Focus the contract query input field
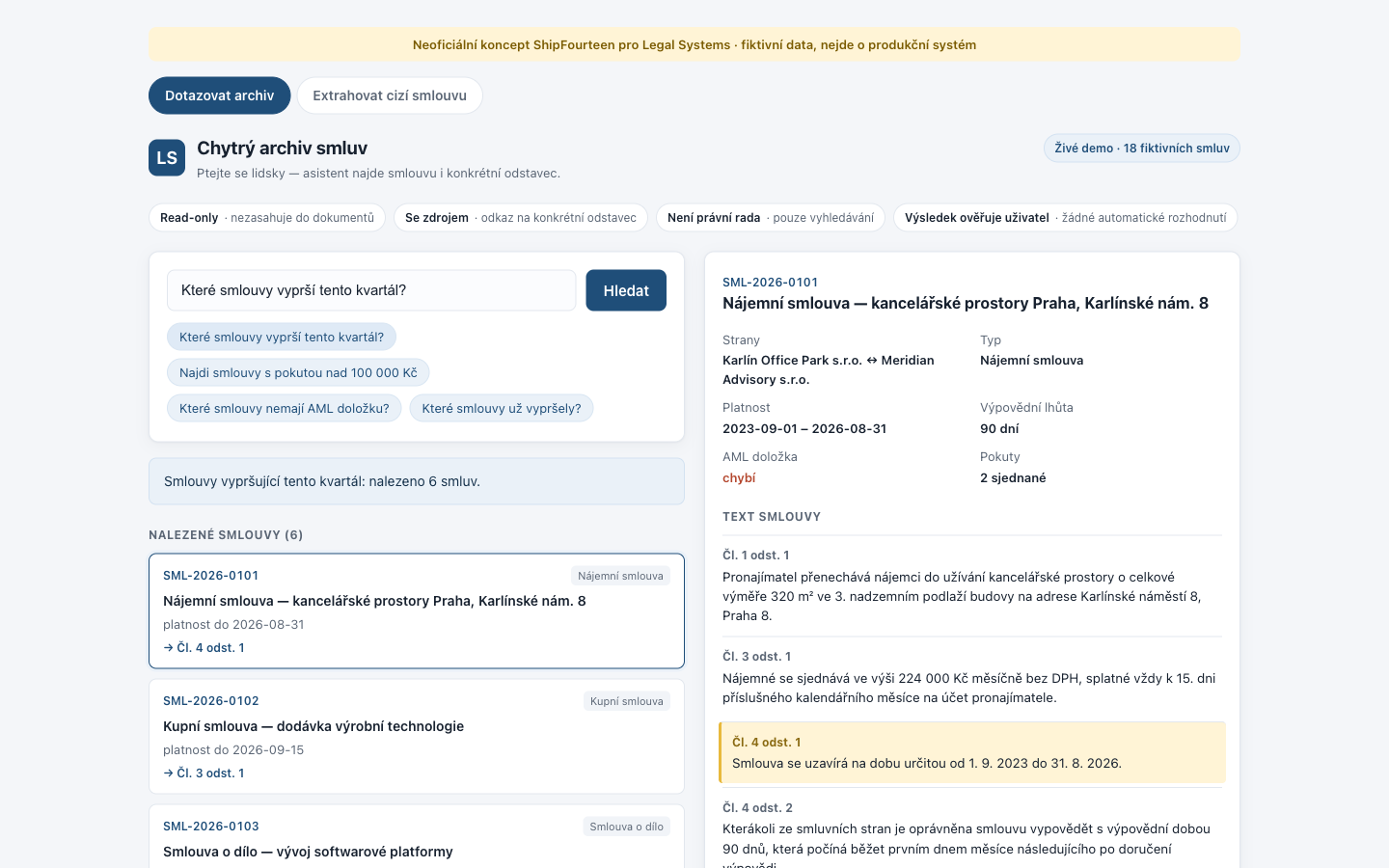The image size is (1389, 868). (371, 290)
